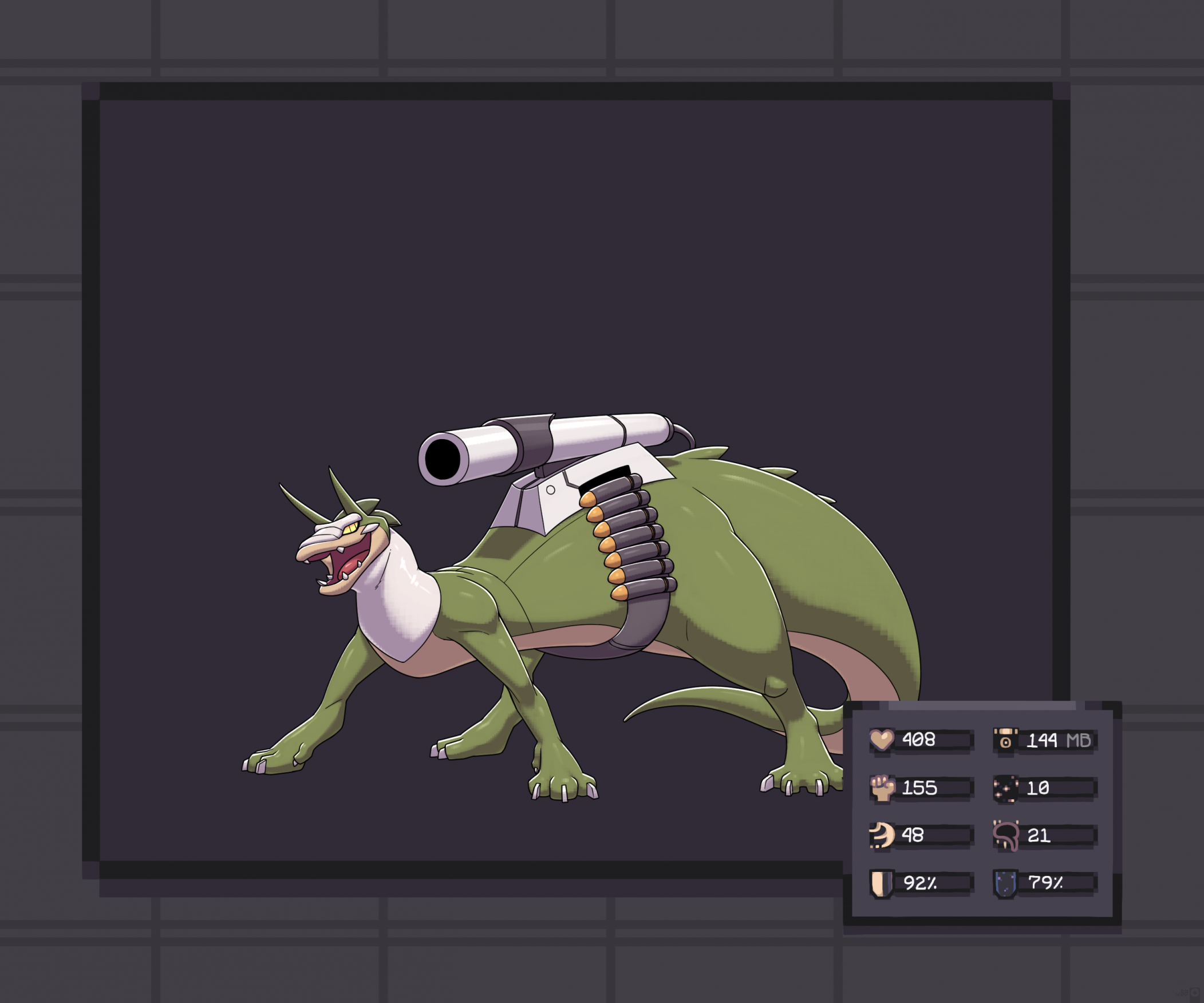Select the 144 MB value

pos(1059,740)
